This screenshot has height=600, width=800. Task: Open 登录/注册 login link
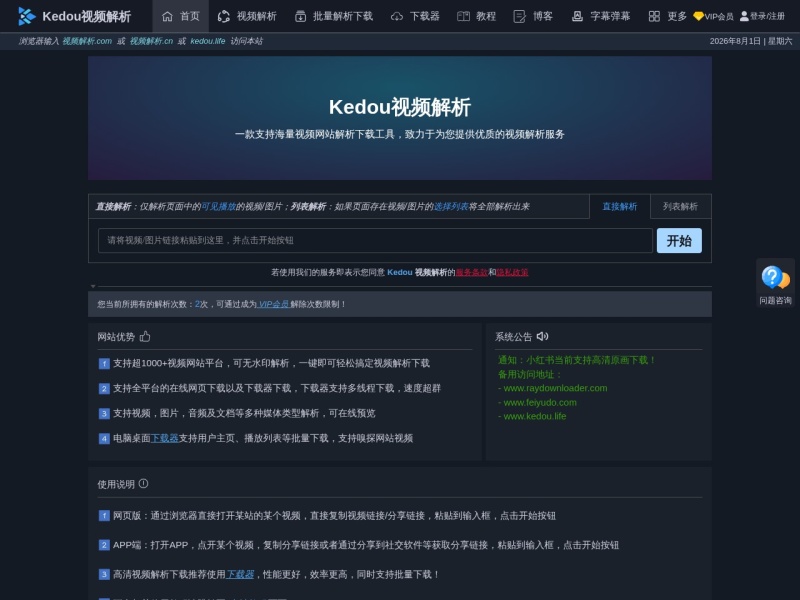(x=767, y=16)
